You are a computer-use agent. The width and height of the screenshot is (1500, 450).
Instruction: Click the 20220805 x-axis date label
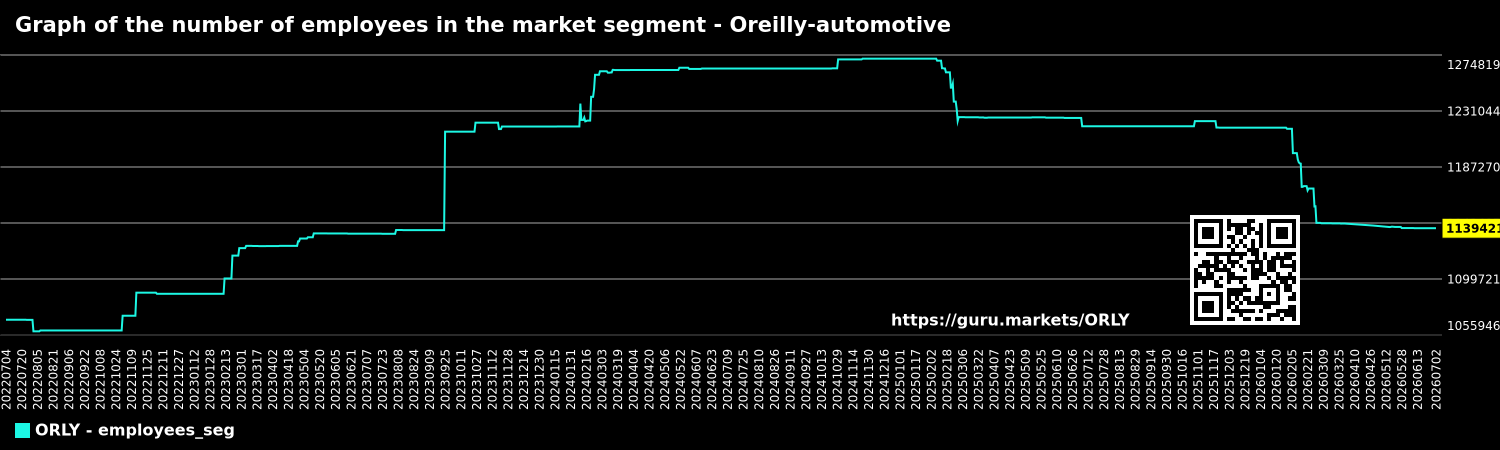38,378
